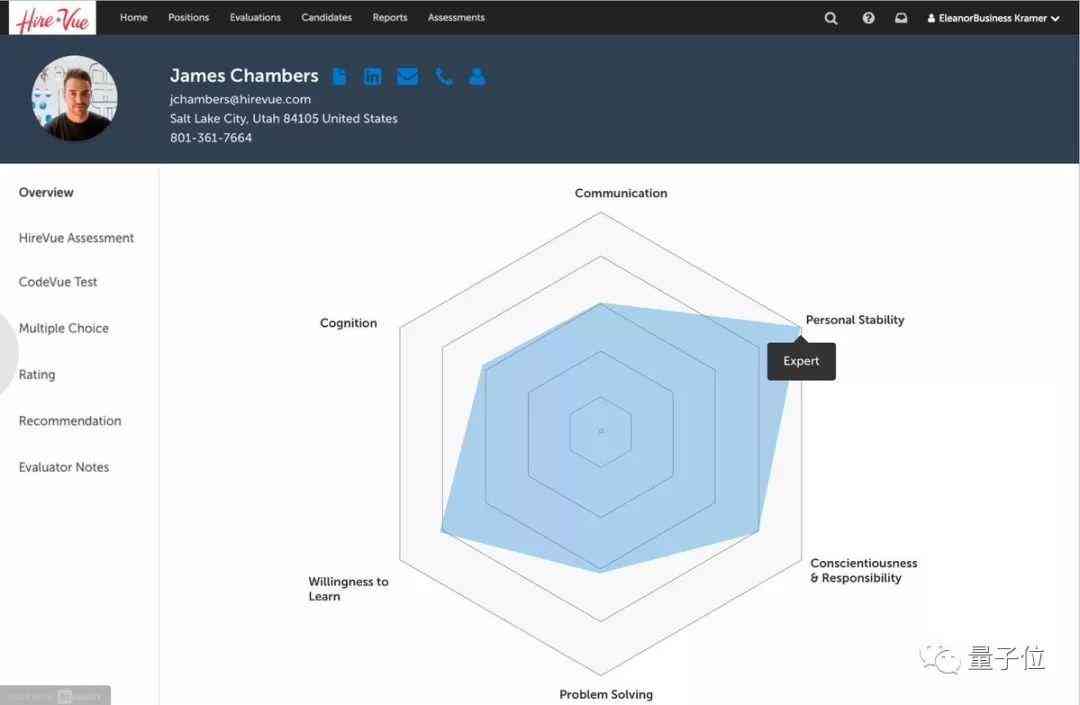Open the help question mark icon
Viewport: 1080px width, 705px height.
pyautogui.click(x=869, y=18)
